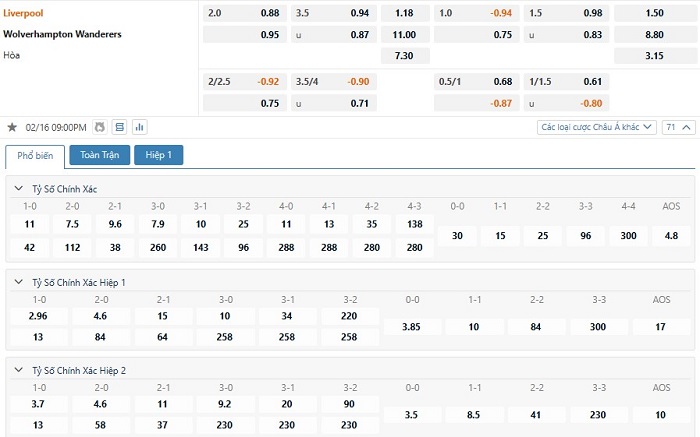Select first-half score 3-1 odds 34
This screenshot has height=437, width=700.
(x=287, y=316)
